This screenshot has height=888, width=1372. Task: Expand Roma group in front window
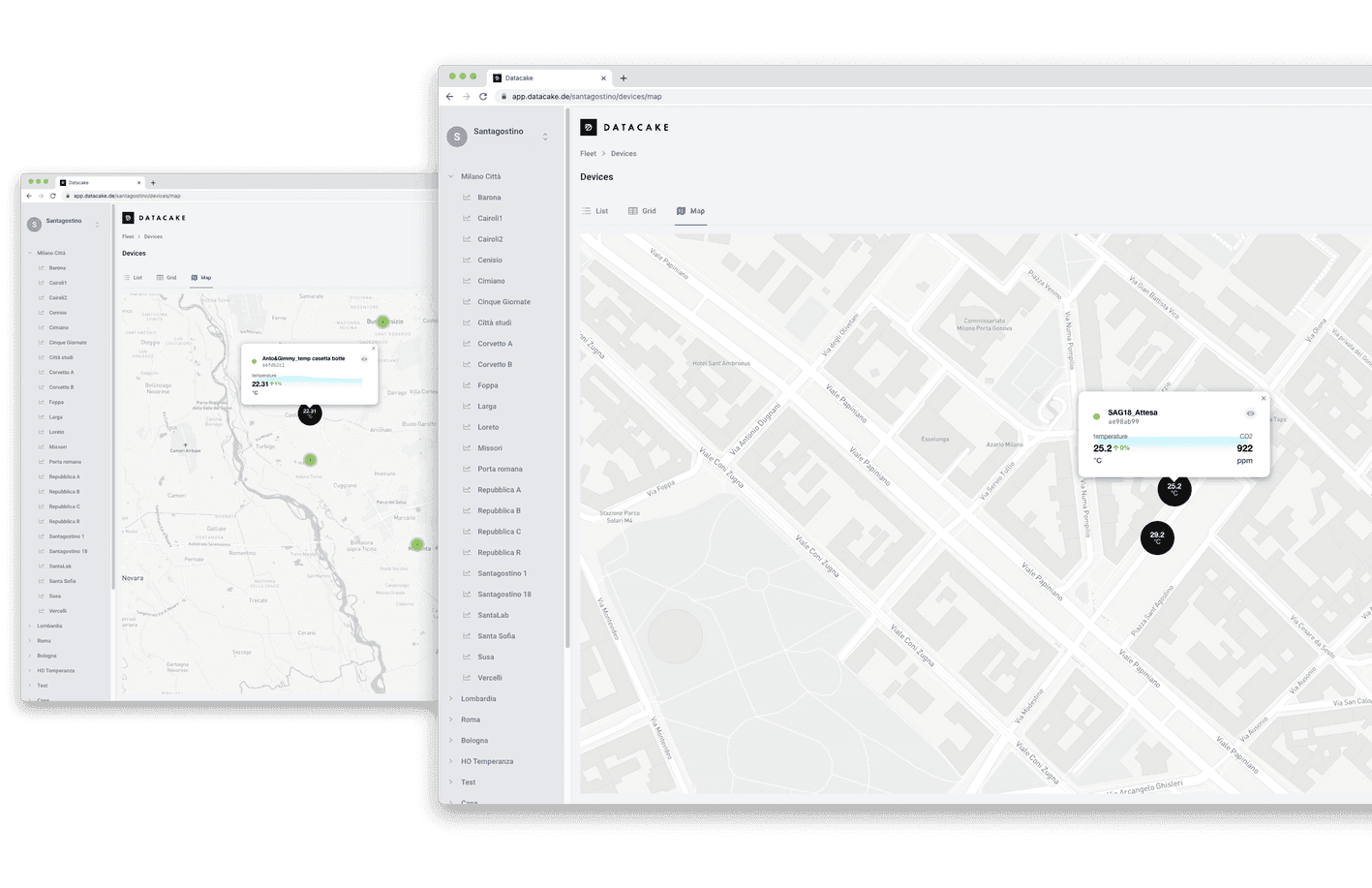451,720
